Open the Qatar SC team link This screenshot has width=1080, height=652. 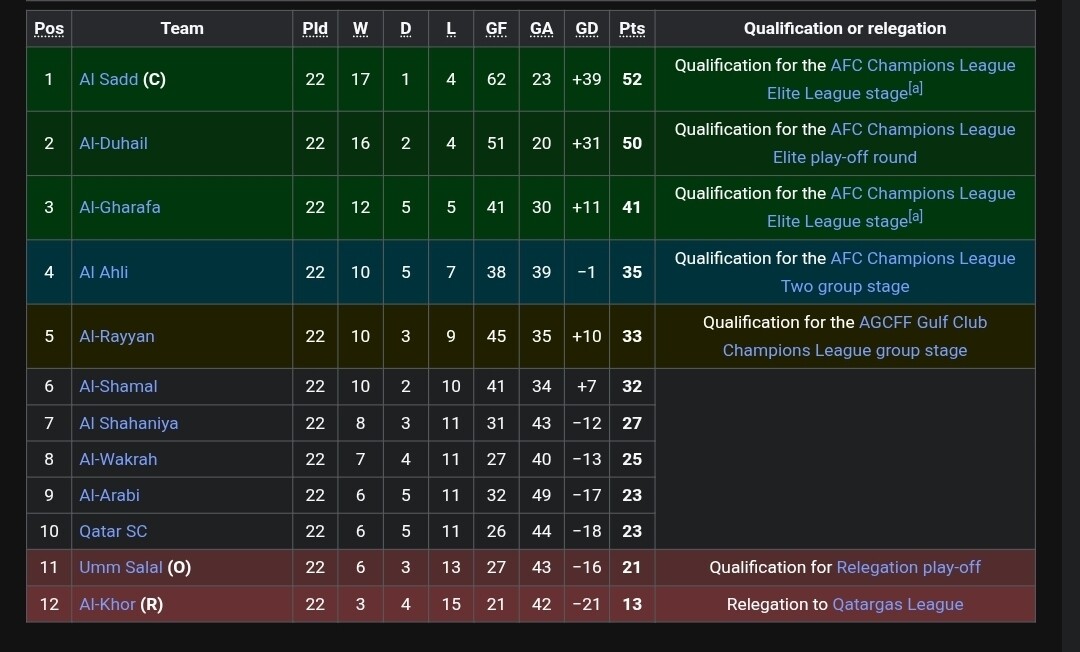click(113, 531)
